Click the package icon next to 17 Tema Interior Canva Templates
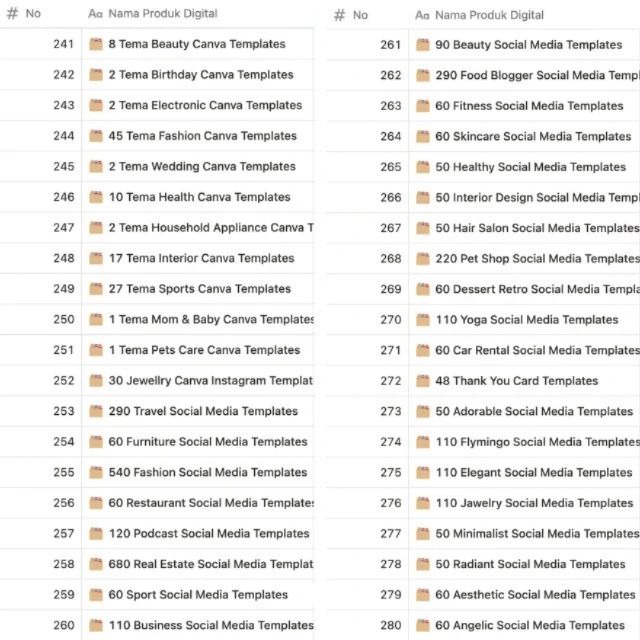Image resolution: width=640 pixels, height=640 pixels. tap(96, 258)
